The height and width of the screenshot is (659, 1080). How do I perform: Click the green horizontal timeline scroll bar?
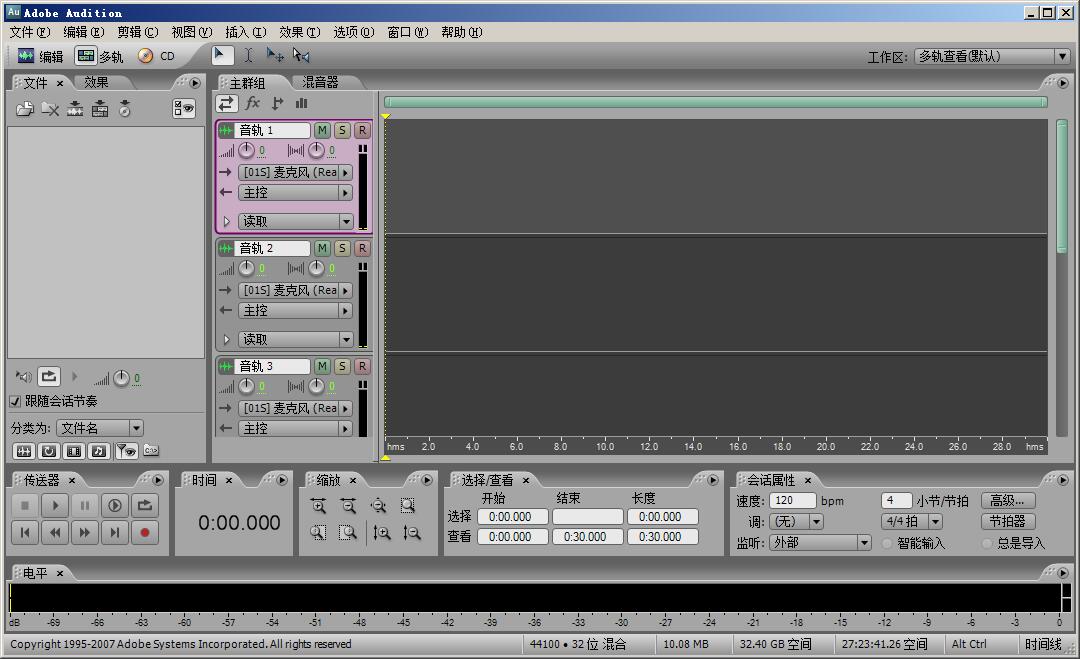click(716, 103)
